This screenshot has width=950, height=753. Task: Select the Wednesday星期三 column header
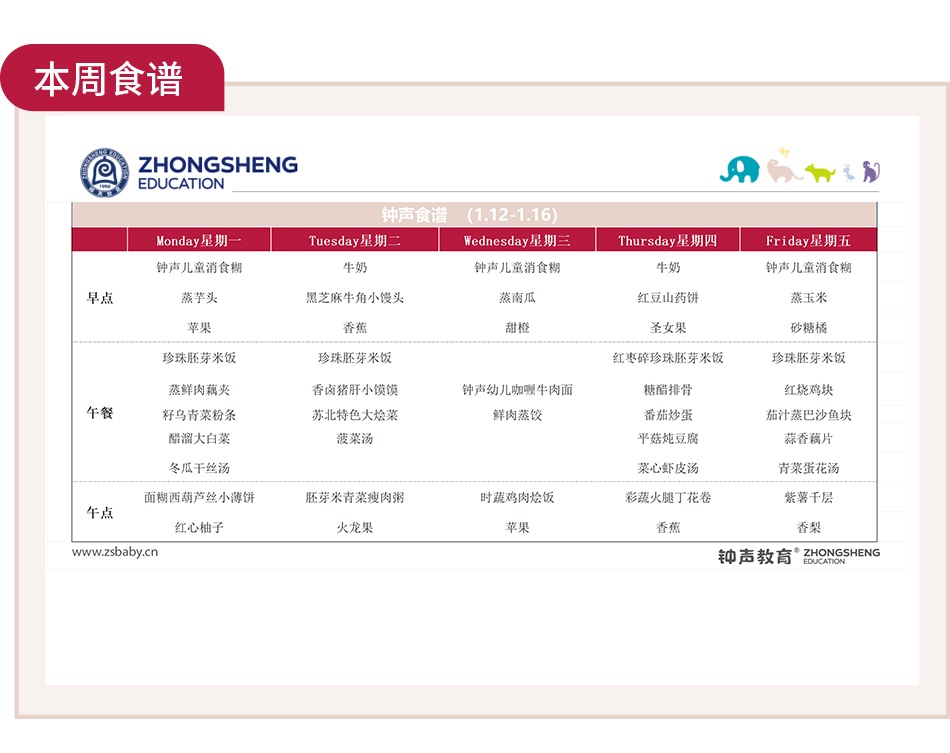coord(517,241)
